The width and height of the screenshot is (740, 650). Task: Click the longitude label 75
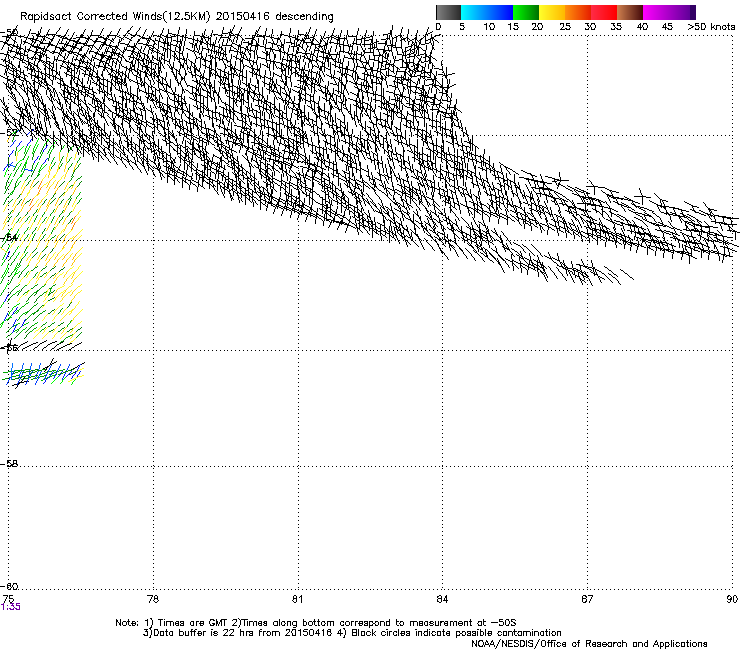pos(8,599)
